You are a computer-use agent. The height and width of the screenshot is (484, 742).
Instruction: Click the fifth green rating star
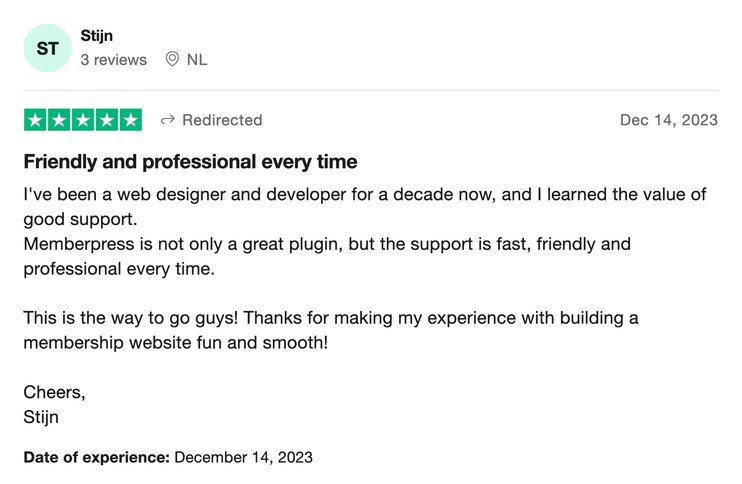tap(131, 120)
